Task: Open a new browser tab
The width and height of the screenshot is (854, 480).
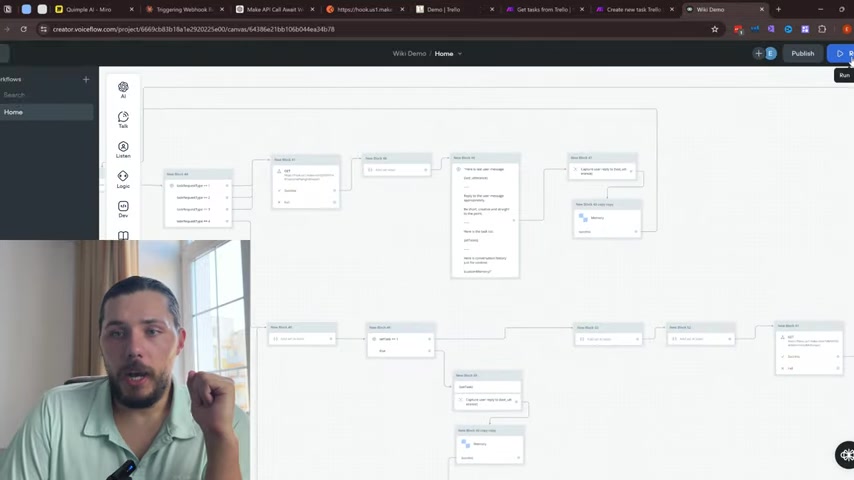Action: pyautogui.click(x=778, y=9)
